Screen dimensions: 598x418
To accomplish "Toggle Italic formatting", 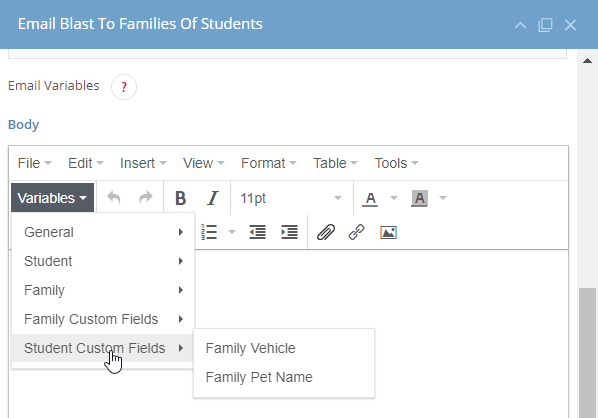I will pyautogui.click(x=212, y=198).
